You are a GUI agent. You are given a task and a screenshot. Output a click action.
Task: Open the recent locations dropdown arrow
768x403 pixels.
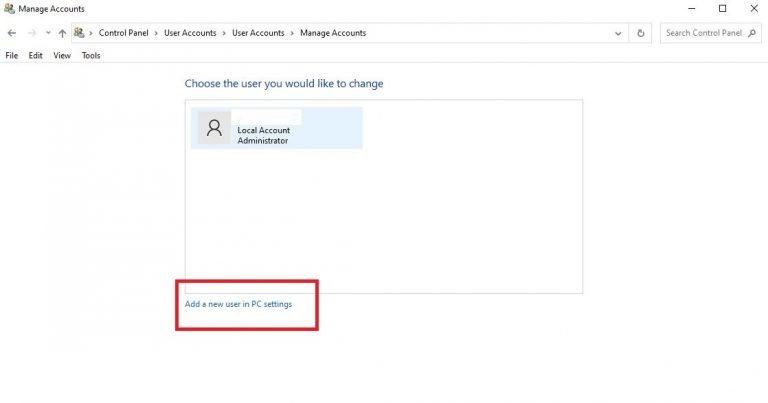tap(47, 33)
